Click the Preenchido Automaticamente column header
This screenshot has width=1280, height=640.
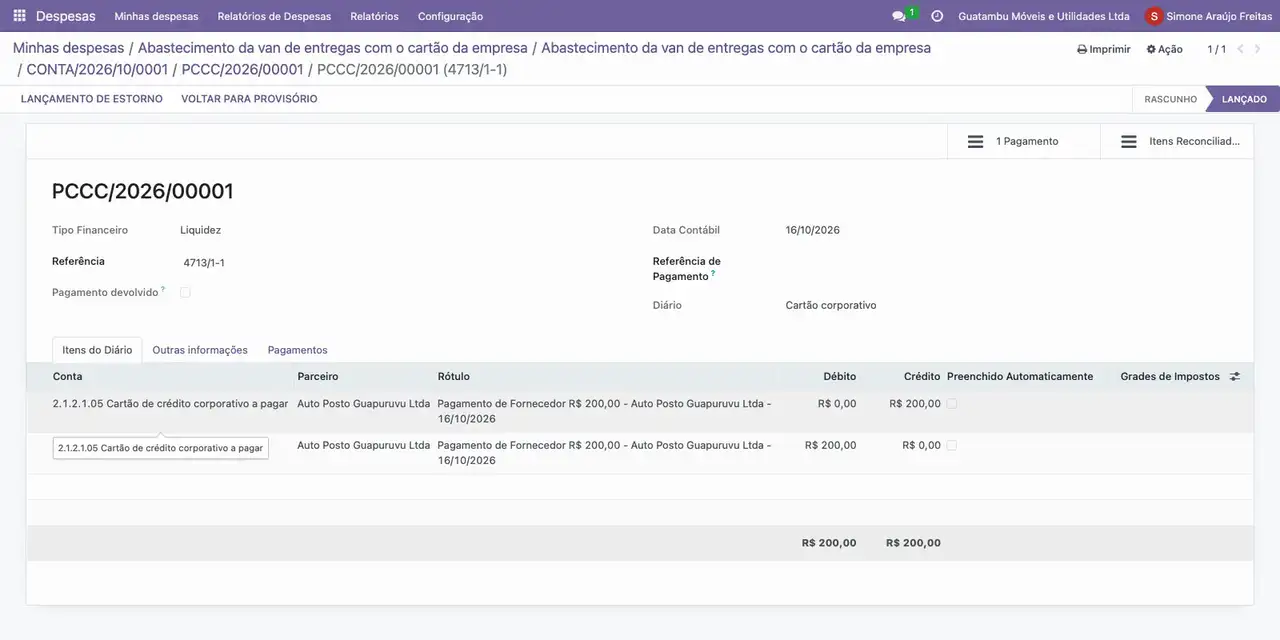tap(1020, 377)
